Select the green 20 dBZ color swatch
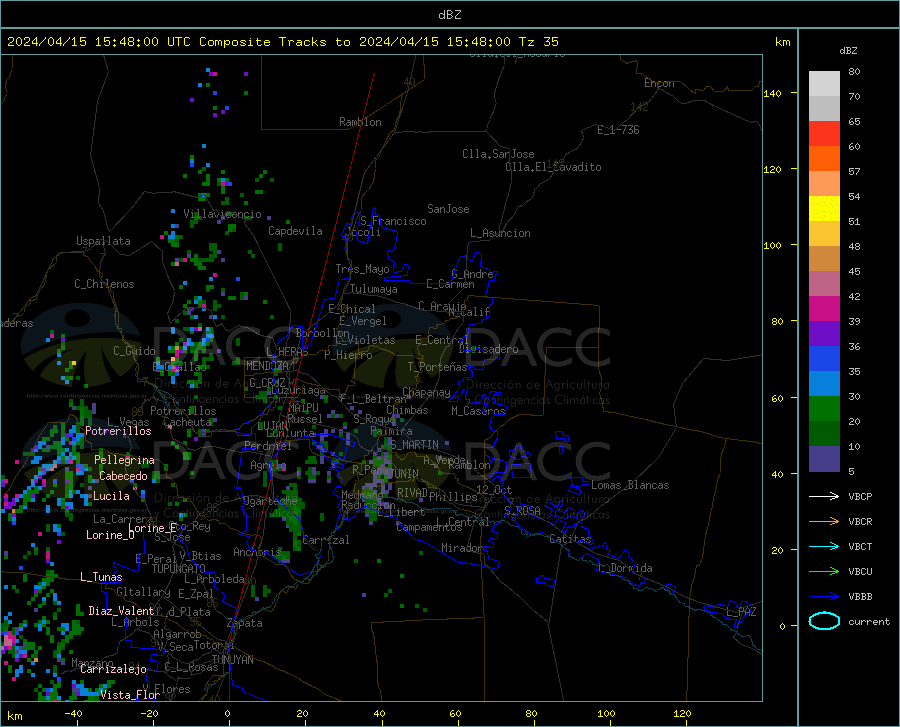Screen dimensions: 900x727 point(824,409)
